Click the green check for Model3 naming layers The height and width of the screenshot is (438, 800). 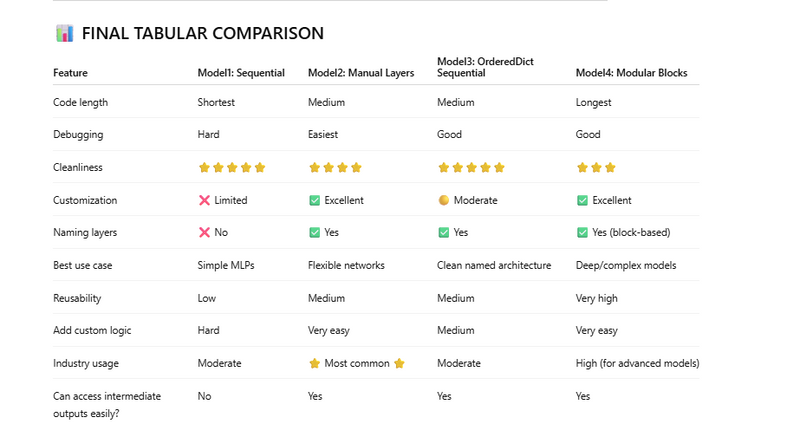point(443,232)
